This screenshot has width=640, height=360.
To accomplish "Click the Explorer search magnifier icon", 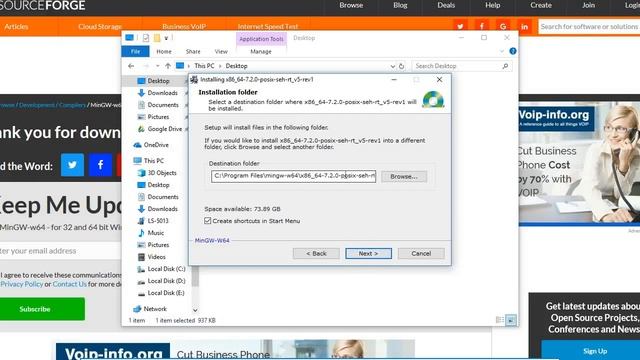I will pyautogui.click(x=505, y=66).
